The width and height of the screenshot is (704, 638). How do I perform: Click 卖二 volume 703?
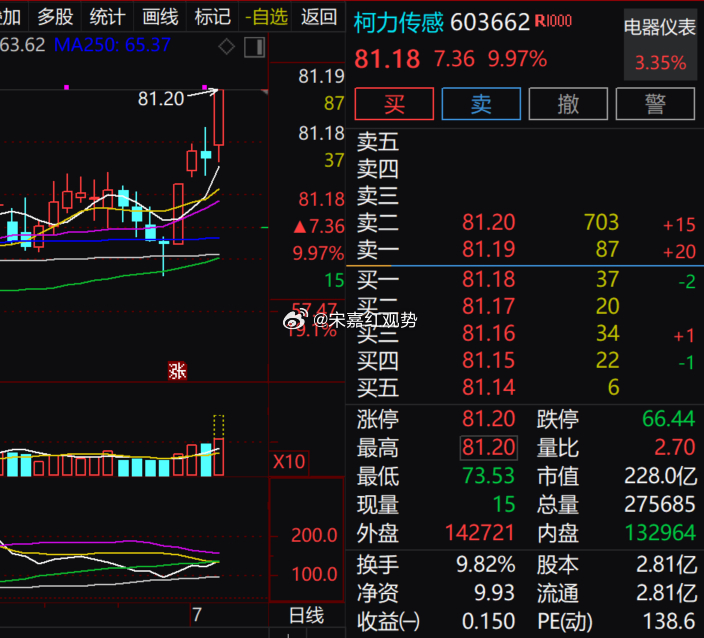point(602,222)
